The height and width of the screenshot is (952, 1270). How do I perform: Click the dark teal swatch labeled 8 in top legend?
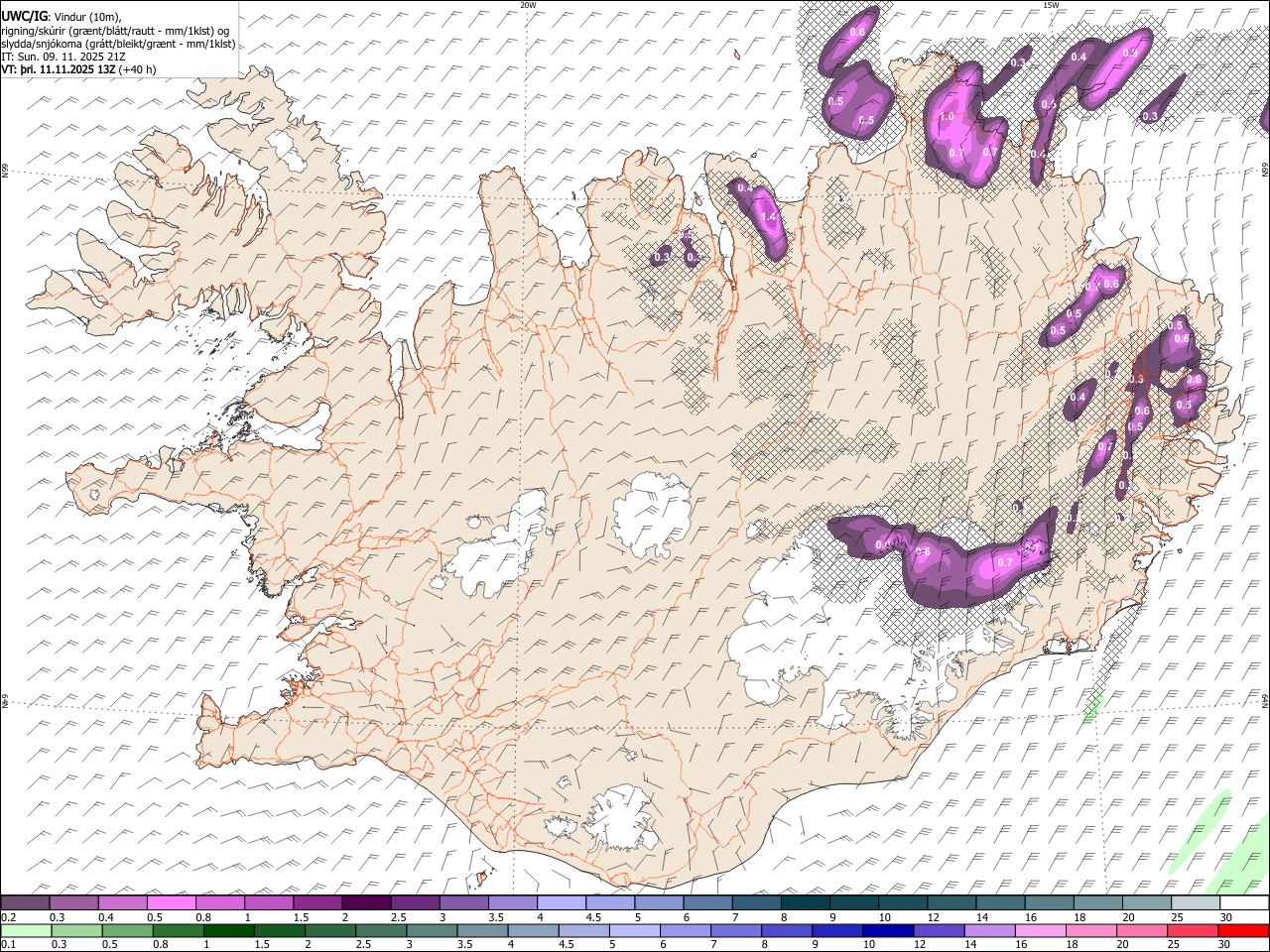(x=805, y=903)
